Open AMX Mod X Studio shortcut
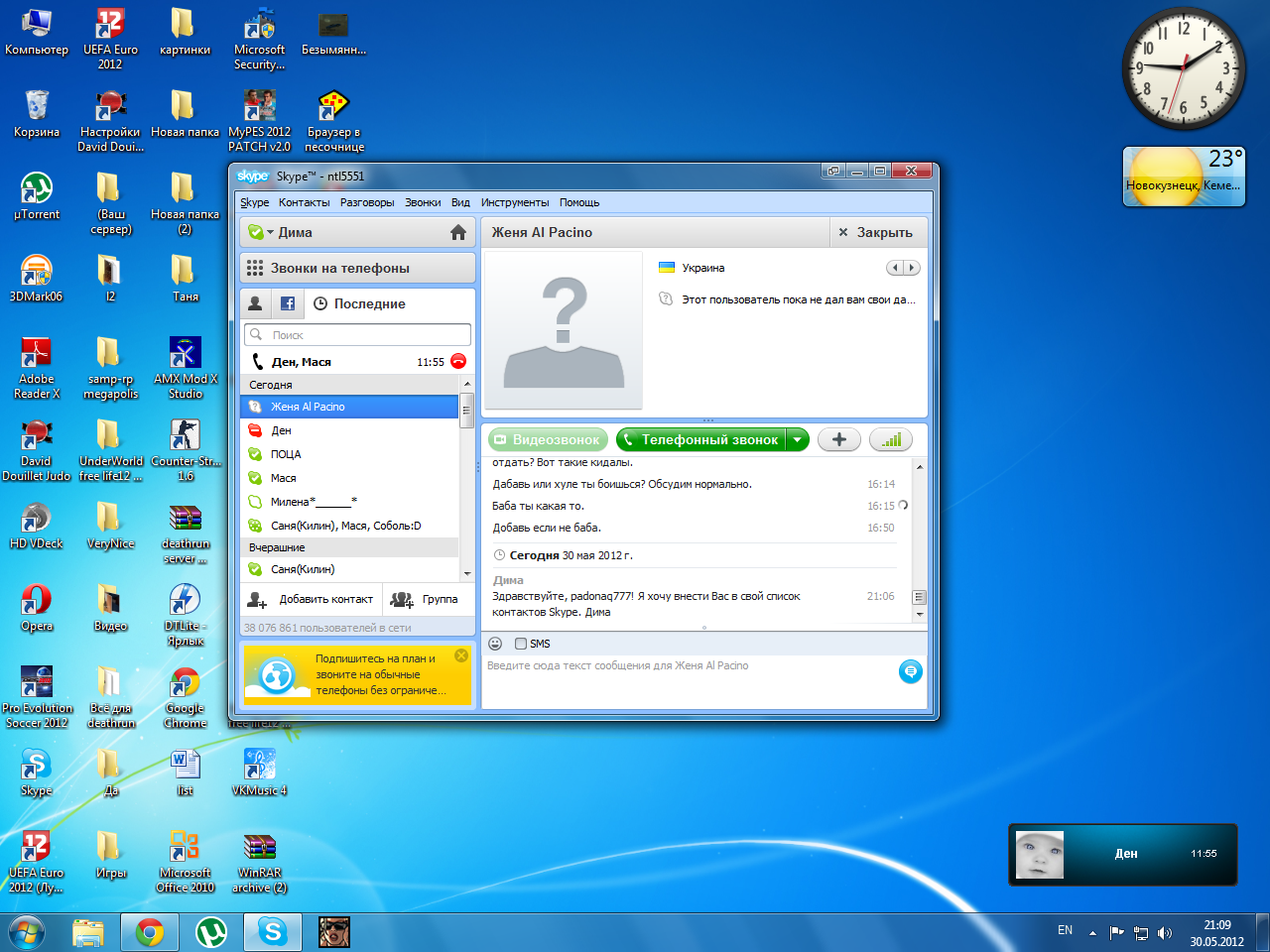 [x=186, y=368]
